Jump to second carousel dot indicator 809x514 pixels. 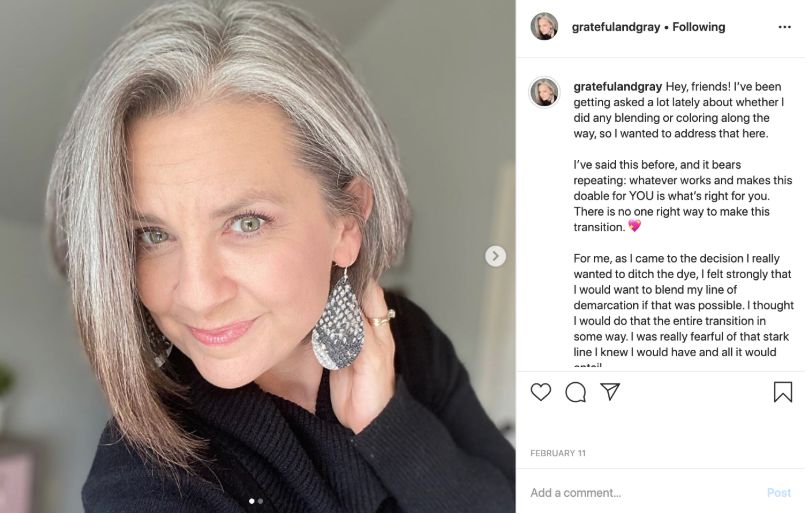coord(260,501)
